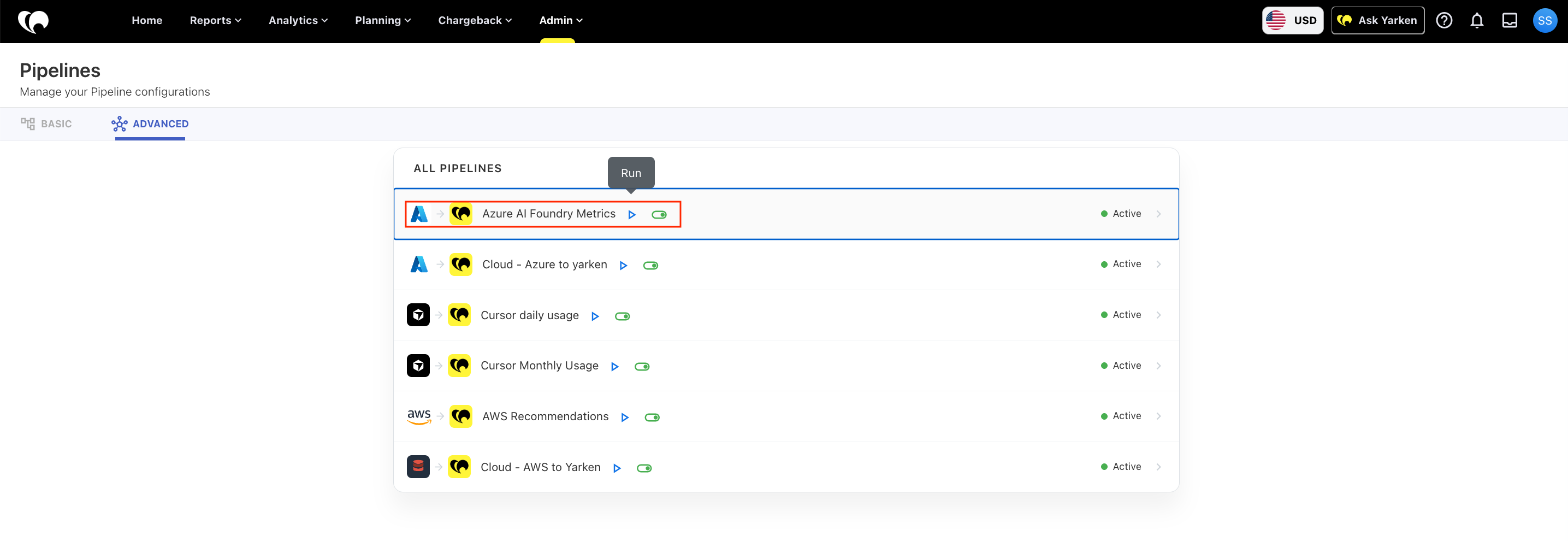
Task: Expand the Cloud - AWS to Yarken row chevron
Action: coord(1158,467)
